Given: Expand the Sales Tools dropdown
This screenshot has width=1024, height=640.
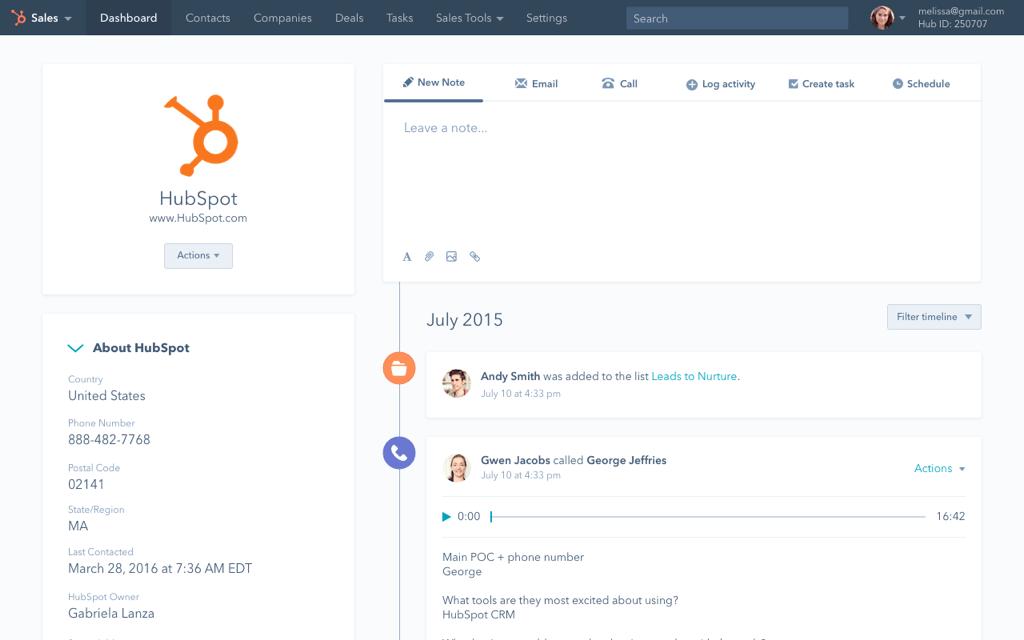Looking at the screenshot, I should point(469,18).
